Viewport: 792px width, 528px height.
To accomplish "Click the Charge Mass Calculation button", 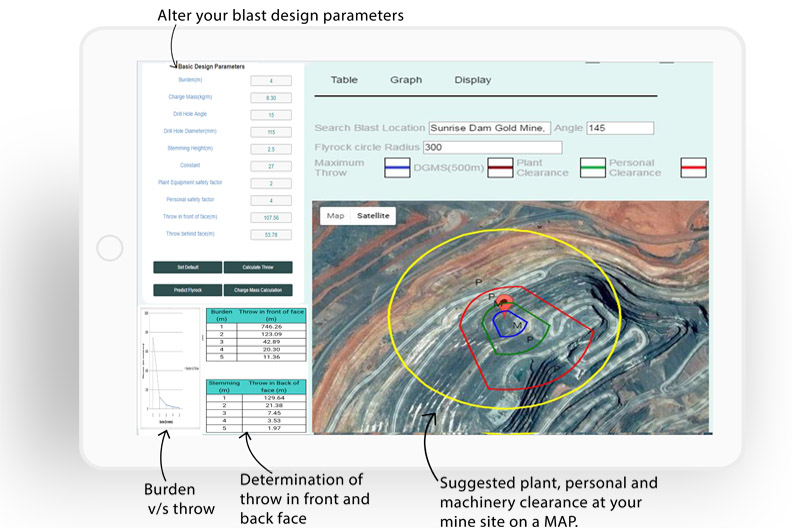I will click(257, 290).
